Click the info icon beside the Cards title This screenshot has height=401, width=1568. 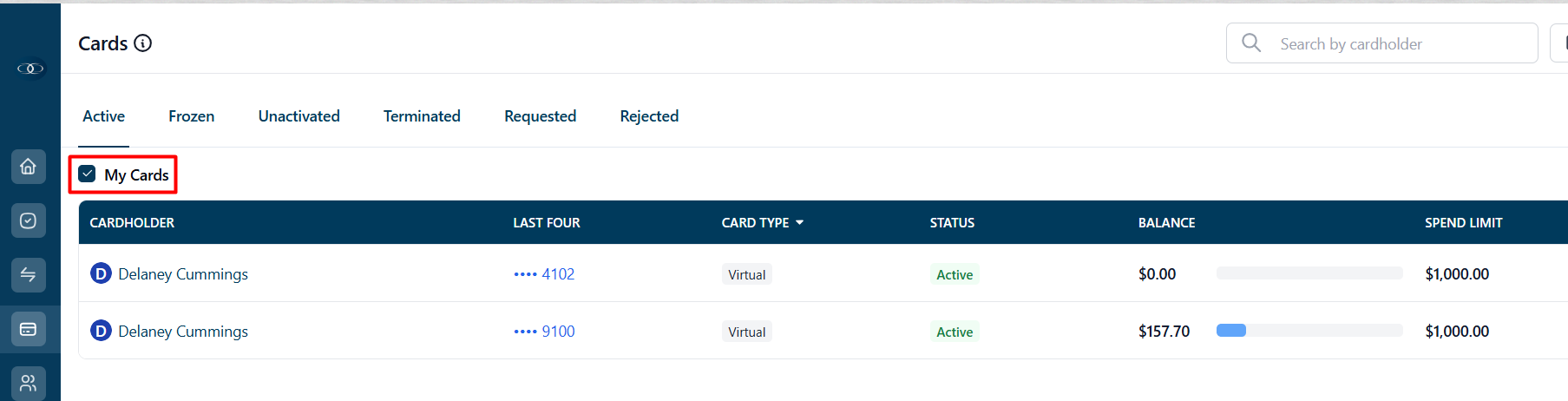tap(143, 43)
